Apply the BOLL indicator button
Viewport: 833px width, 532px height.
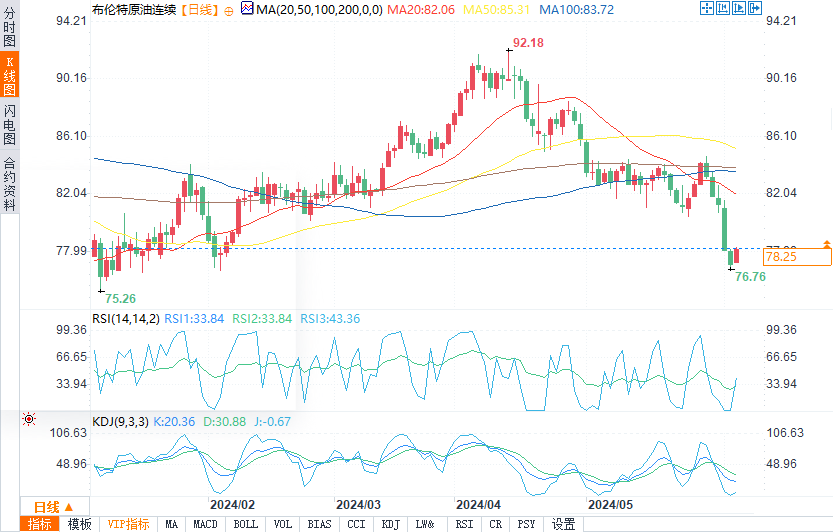click(x=245, y=524)
